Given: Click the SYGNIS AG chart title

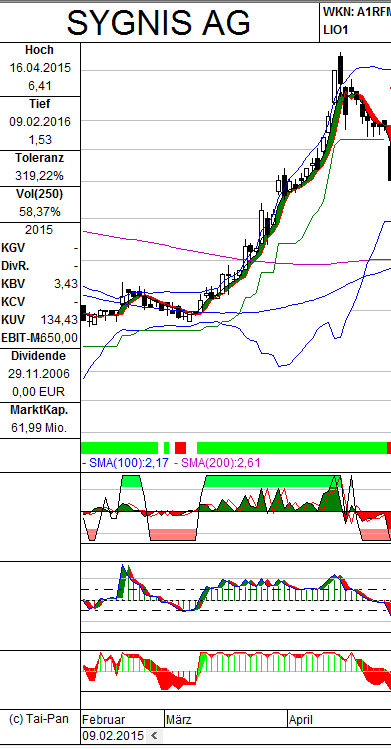Looking at the screenshot, I should pyautogui.click(x=159, y=22).
